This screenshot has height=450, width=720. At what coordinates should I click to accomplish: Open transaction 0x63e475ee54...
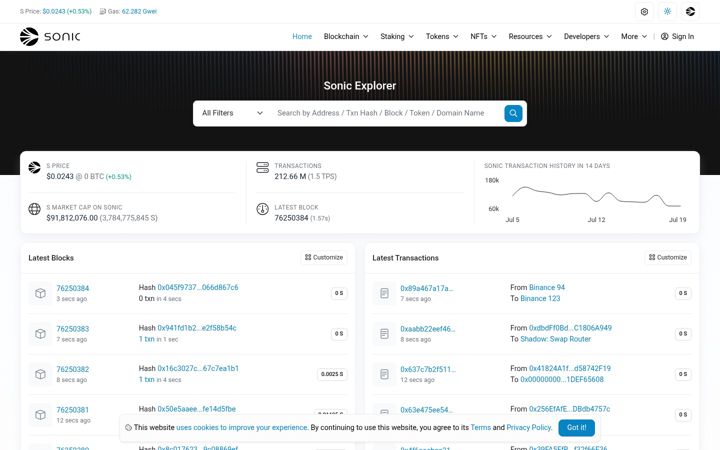pos(427,410)
